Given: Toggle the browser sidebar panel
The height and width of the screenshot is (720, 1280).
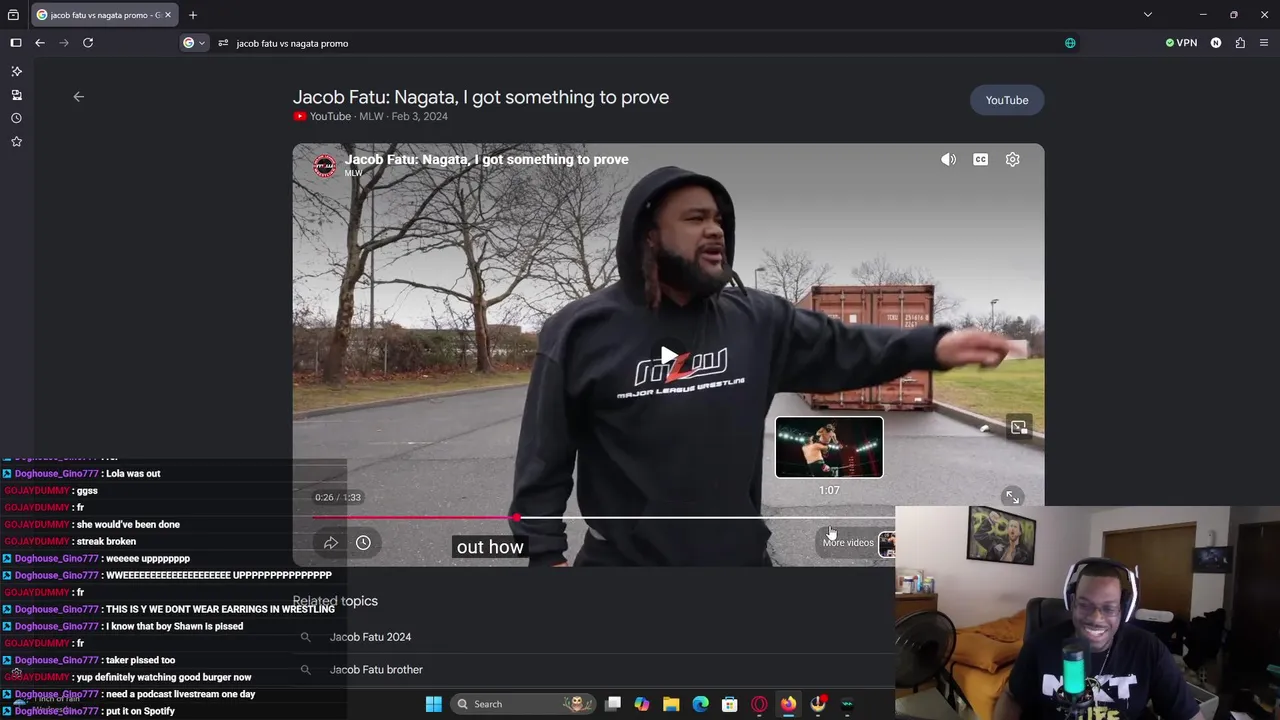Looking at the screenshot, I should coord(16,43).
